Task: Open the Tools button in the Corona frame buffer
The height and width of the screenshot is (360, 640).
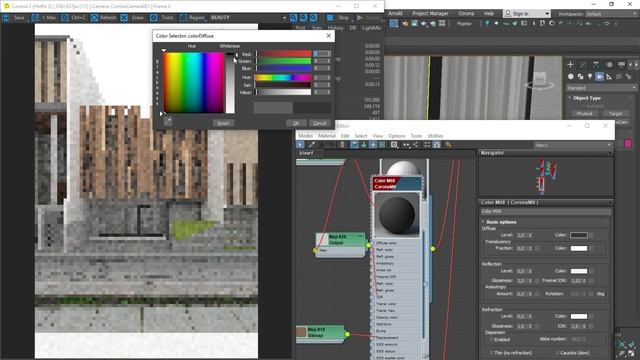Action: coord(162,18)
